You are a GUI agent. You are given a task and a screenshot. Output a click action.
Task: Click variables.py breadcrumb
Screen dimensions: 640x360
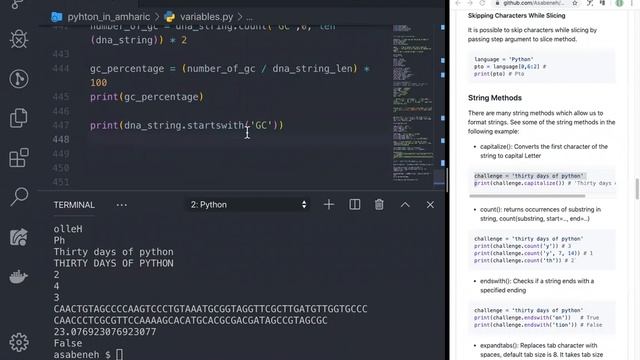pyautogui.click(x=207, y=17)
